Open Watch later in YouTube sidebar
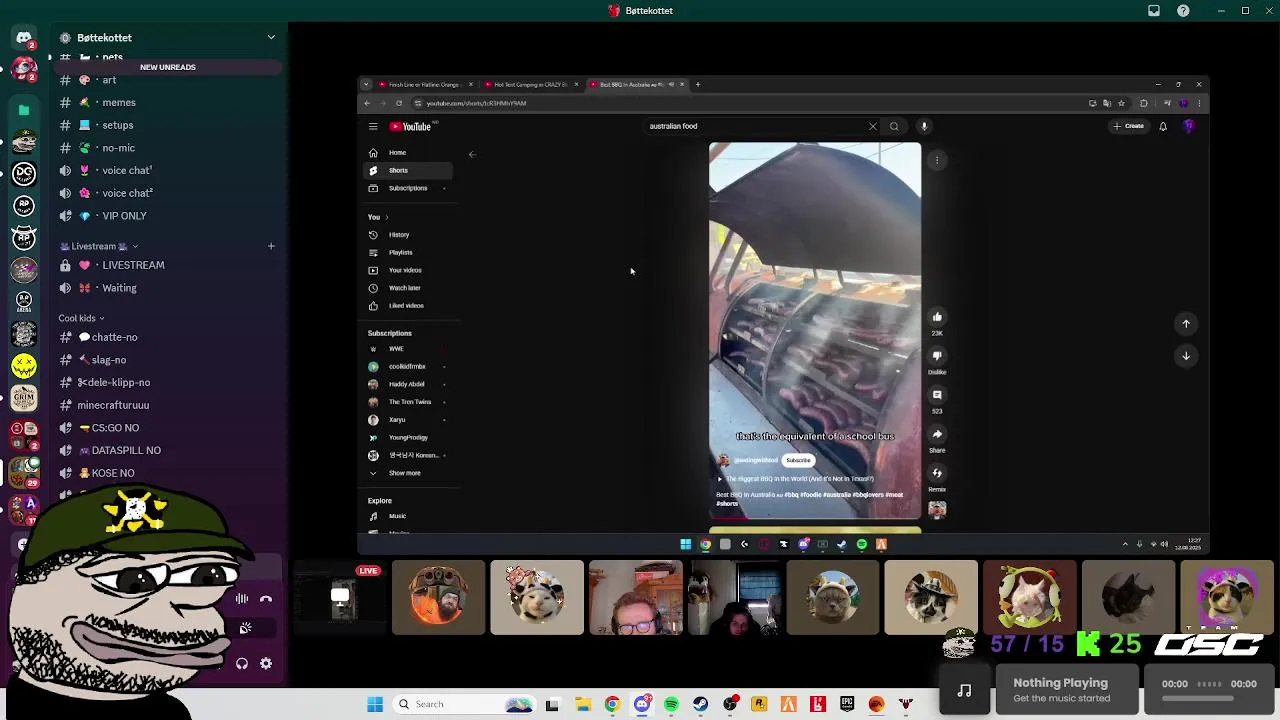Viewport: 1280px width, 720px height. click(x=408, y=288)
